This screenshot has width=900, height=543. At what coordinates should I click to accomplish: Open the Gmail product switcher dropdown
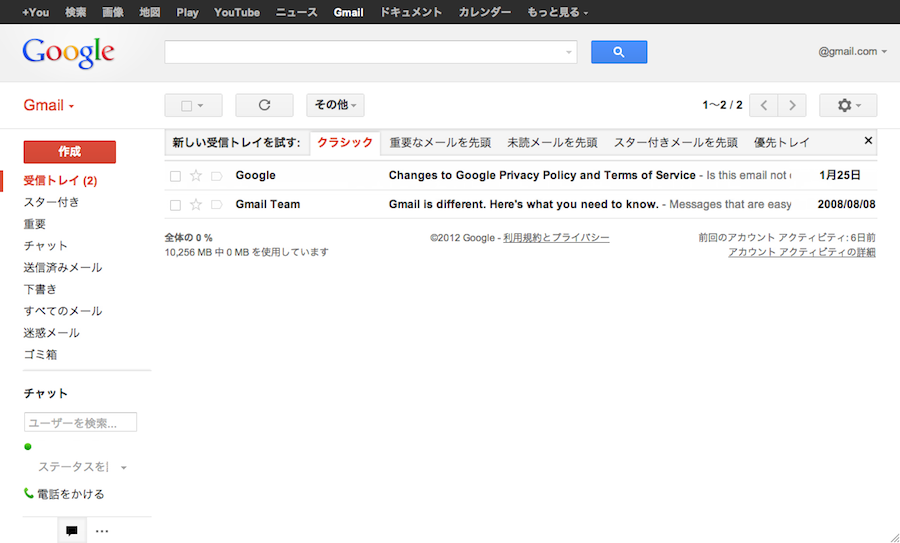(x=49, y=106)
